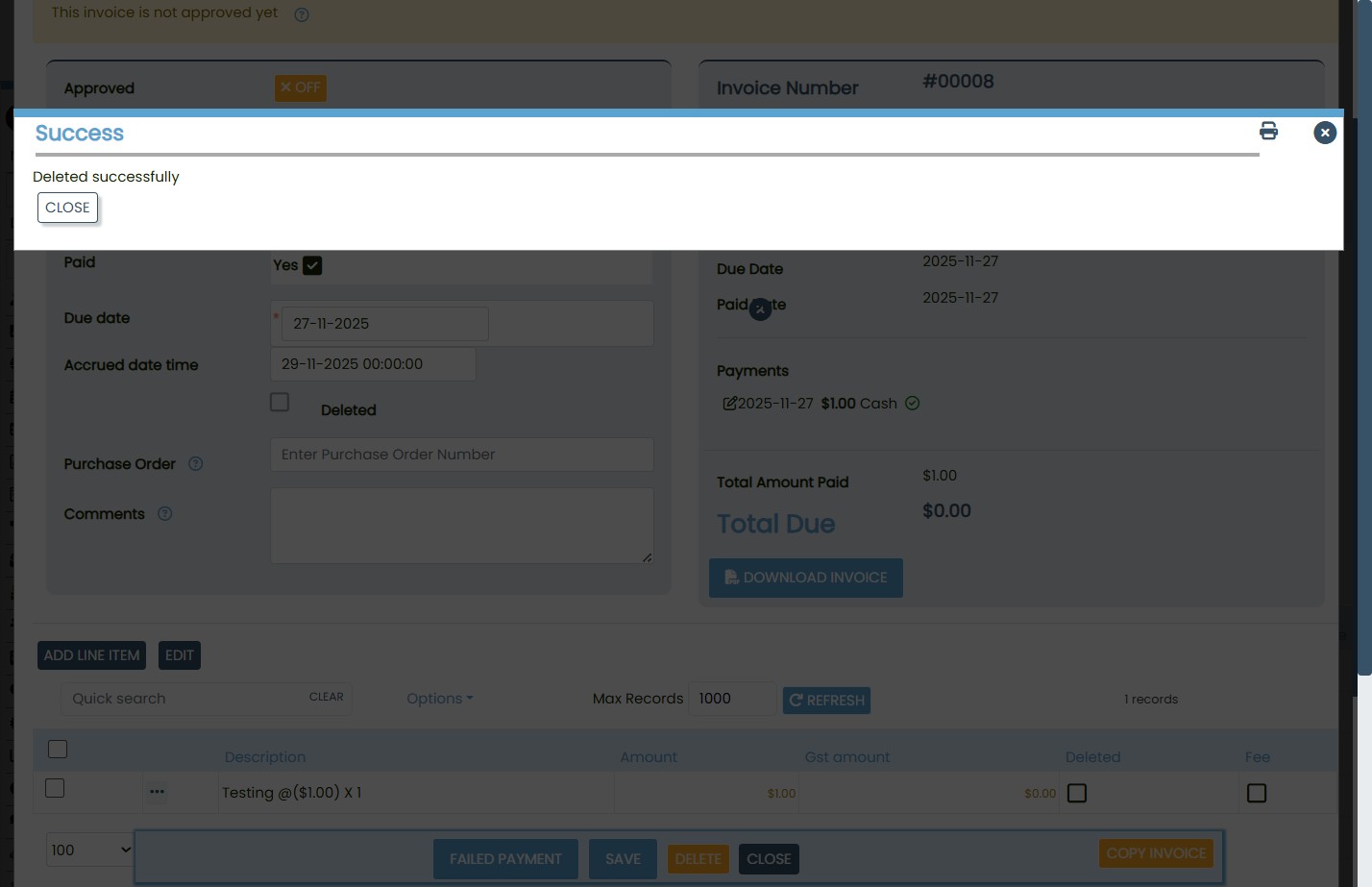Image resolution: width=1372 pixels, height=887 pixels.
Task: Check the Fee checkbox in Testing row
Action: click(1256, 793)
